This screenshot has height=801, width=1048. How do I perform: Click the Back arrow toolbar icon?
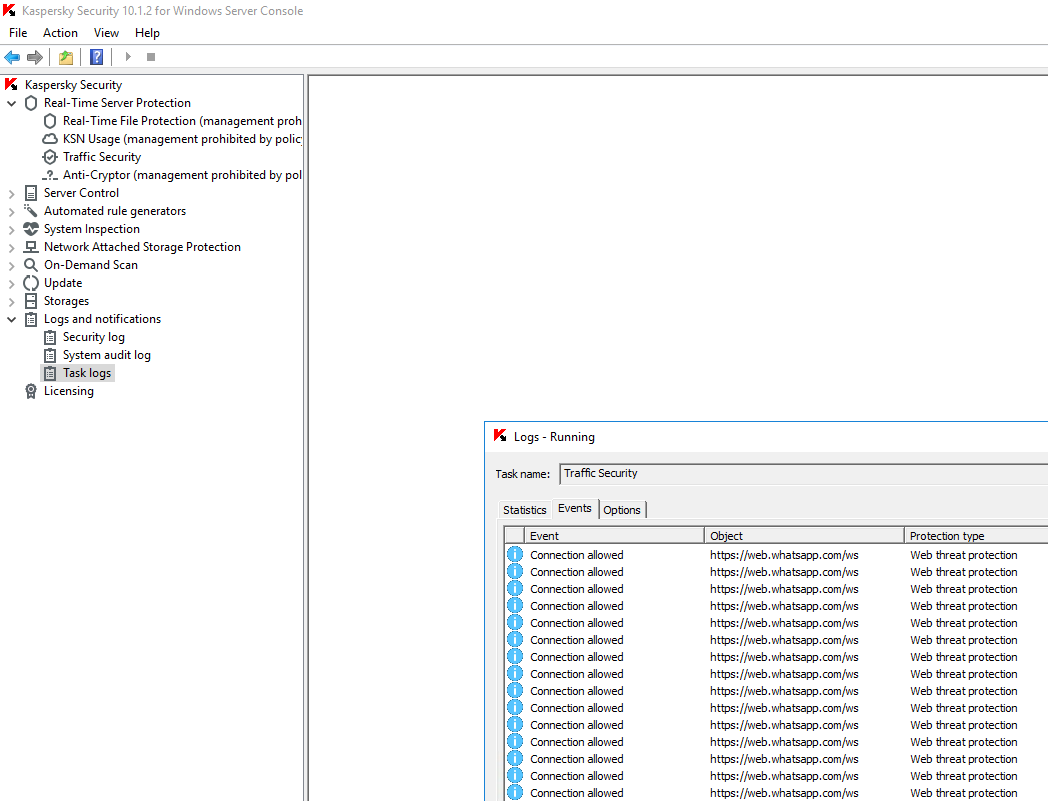point(12,58)
